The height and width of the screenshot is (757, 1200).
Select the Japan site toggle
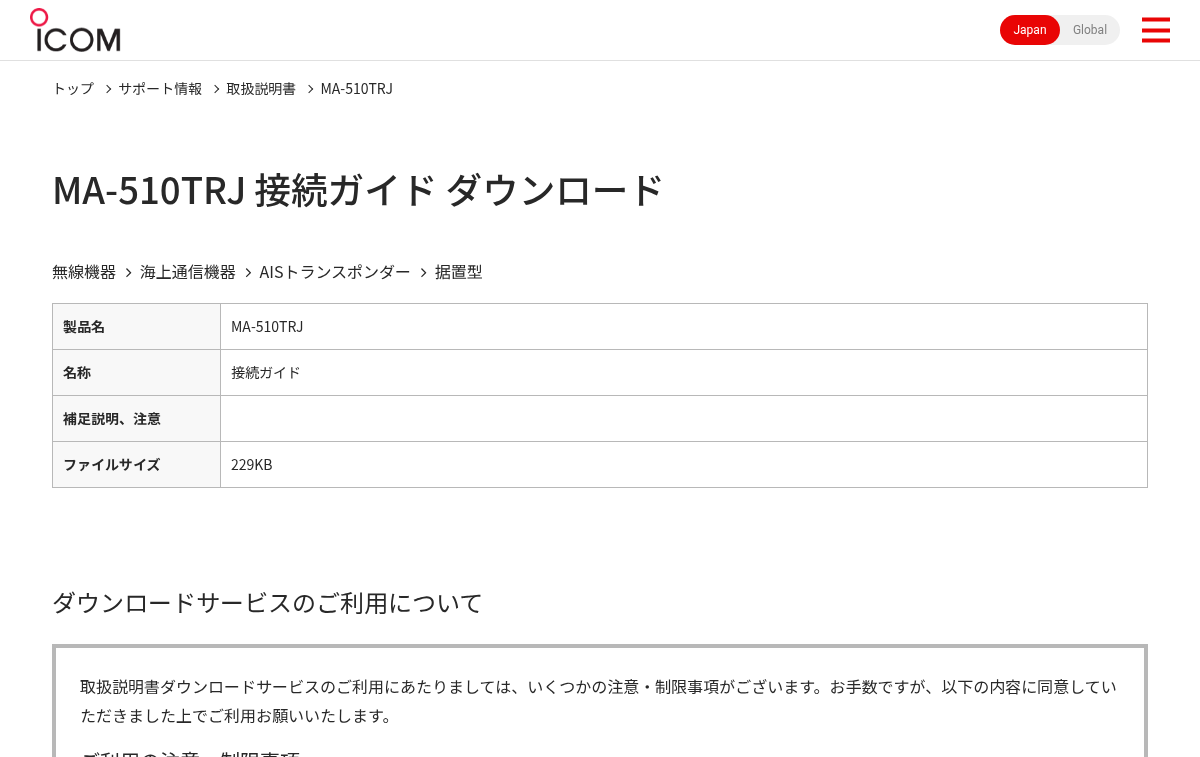click(x=1030, y=30)
